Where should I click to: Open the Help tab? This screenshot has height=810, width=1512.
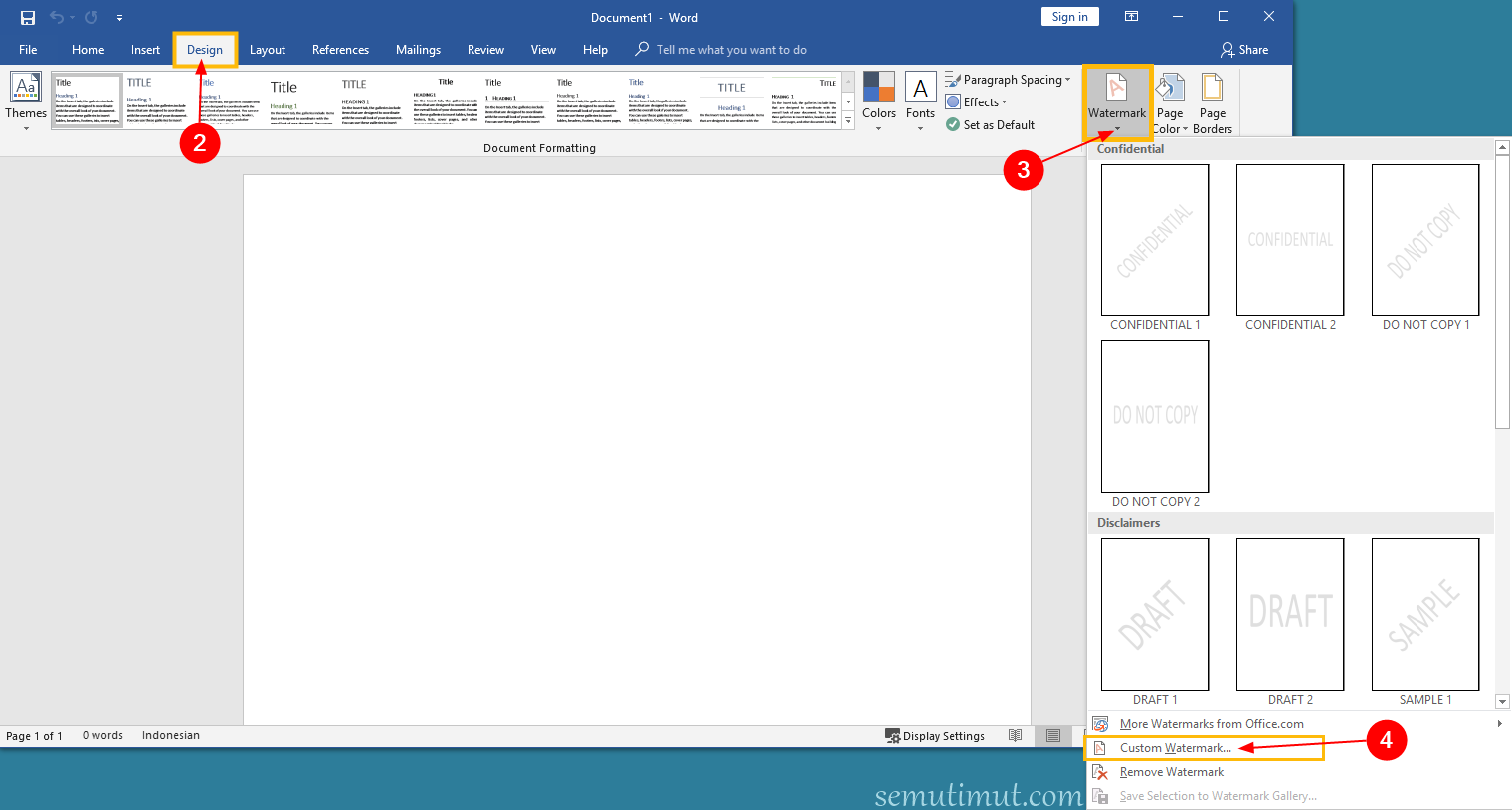coord(595,50)
